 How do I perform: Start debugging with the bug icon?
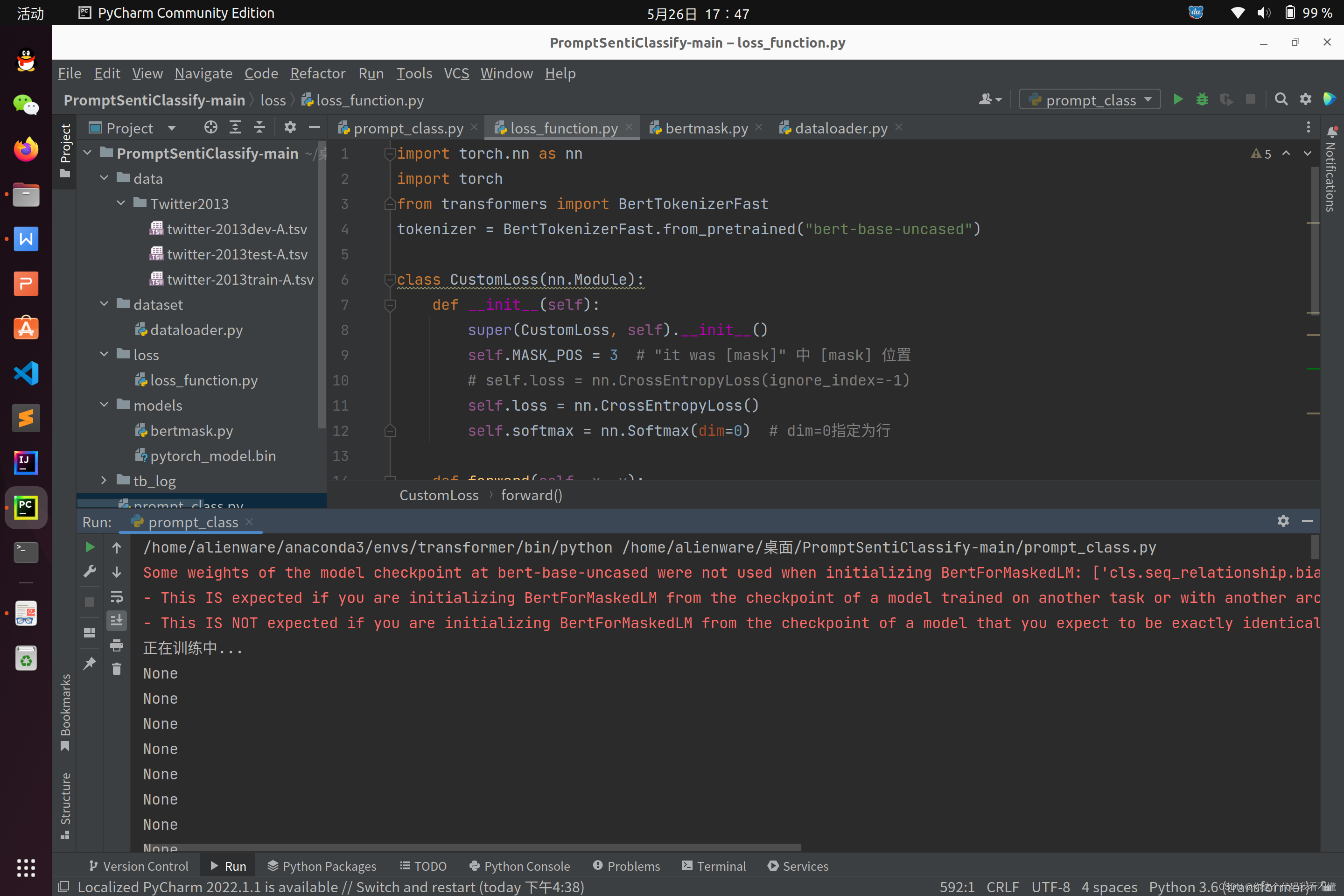pos(1202,99)
